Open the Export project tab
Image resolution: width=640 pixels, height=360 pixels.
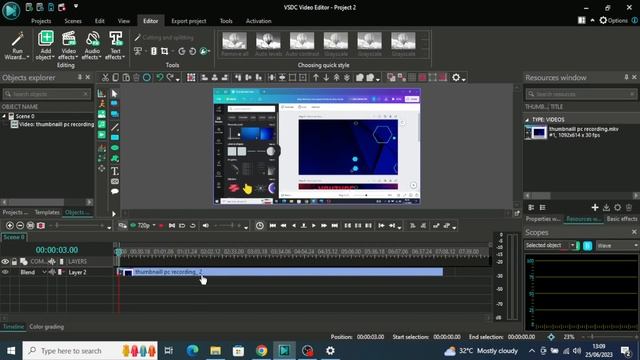pyautogui.click(x=189, y=21)
